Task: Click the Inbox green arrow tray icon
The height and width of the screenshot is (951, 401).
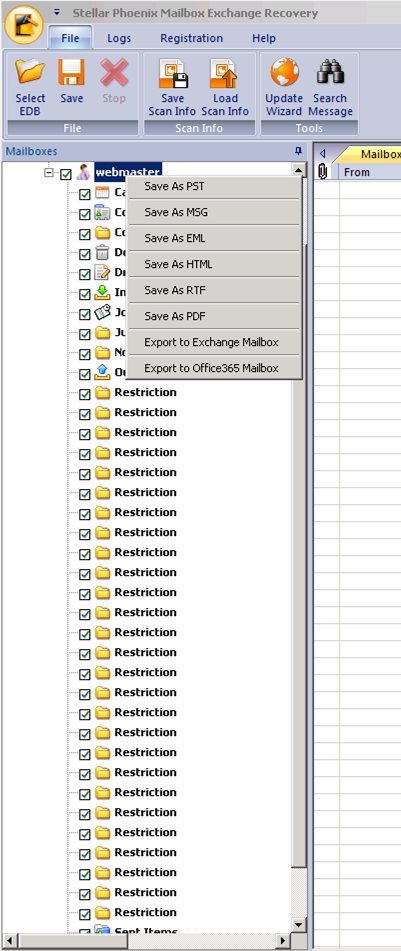Action: pyautogui.click(x=103, y=293)
